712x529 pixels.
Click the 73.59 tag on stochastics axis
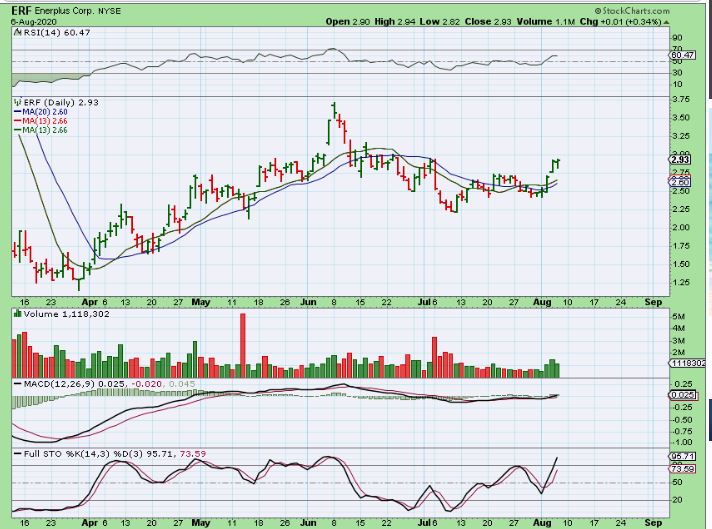[682, 468]
